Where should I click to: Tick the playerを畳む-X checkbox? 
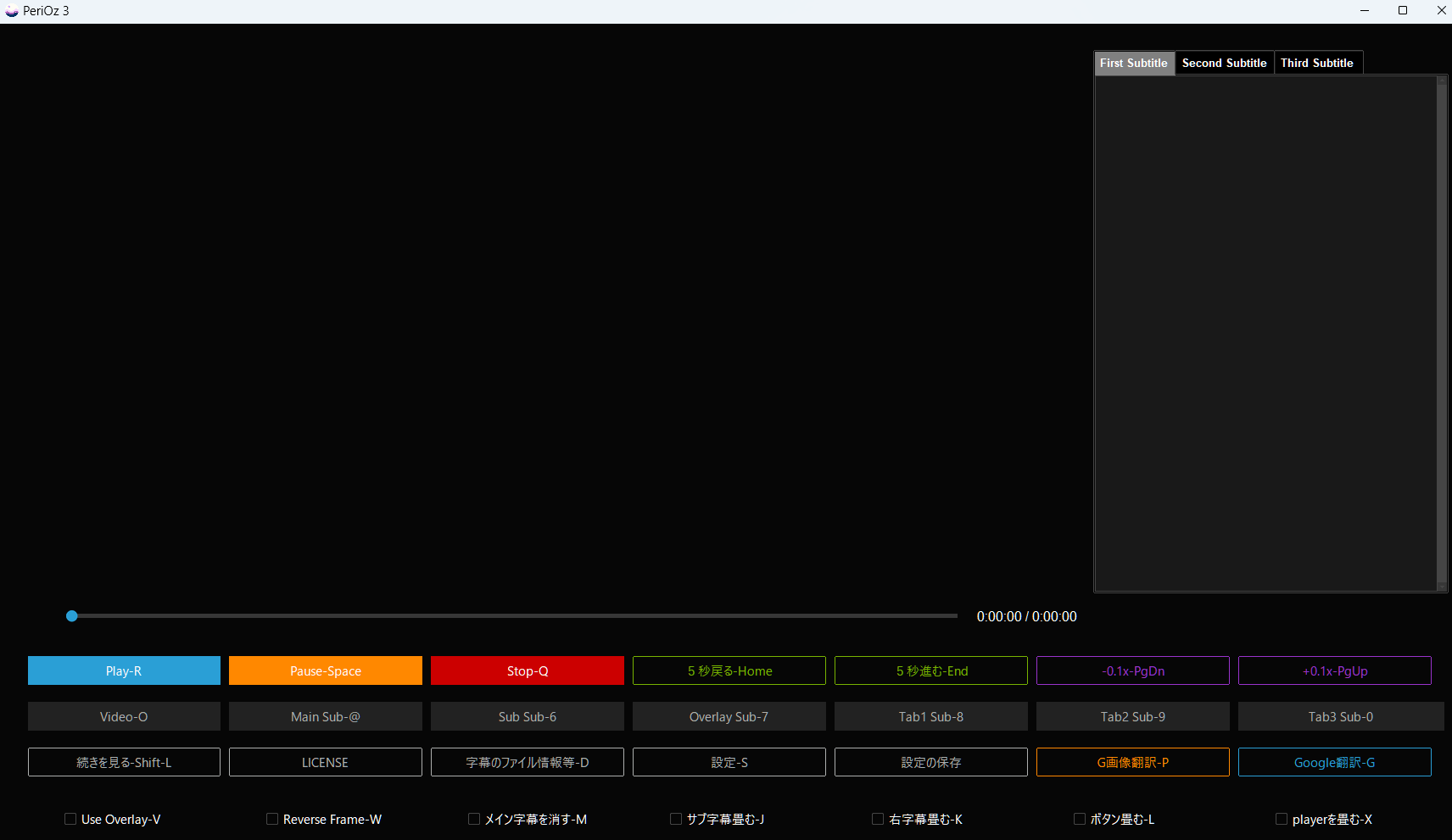point(1282,819)
